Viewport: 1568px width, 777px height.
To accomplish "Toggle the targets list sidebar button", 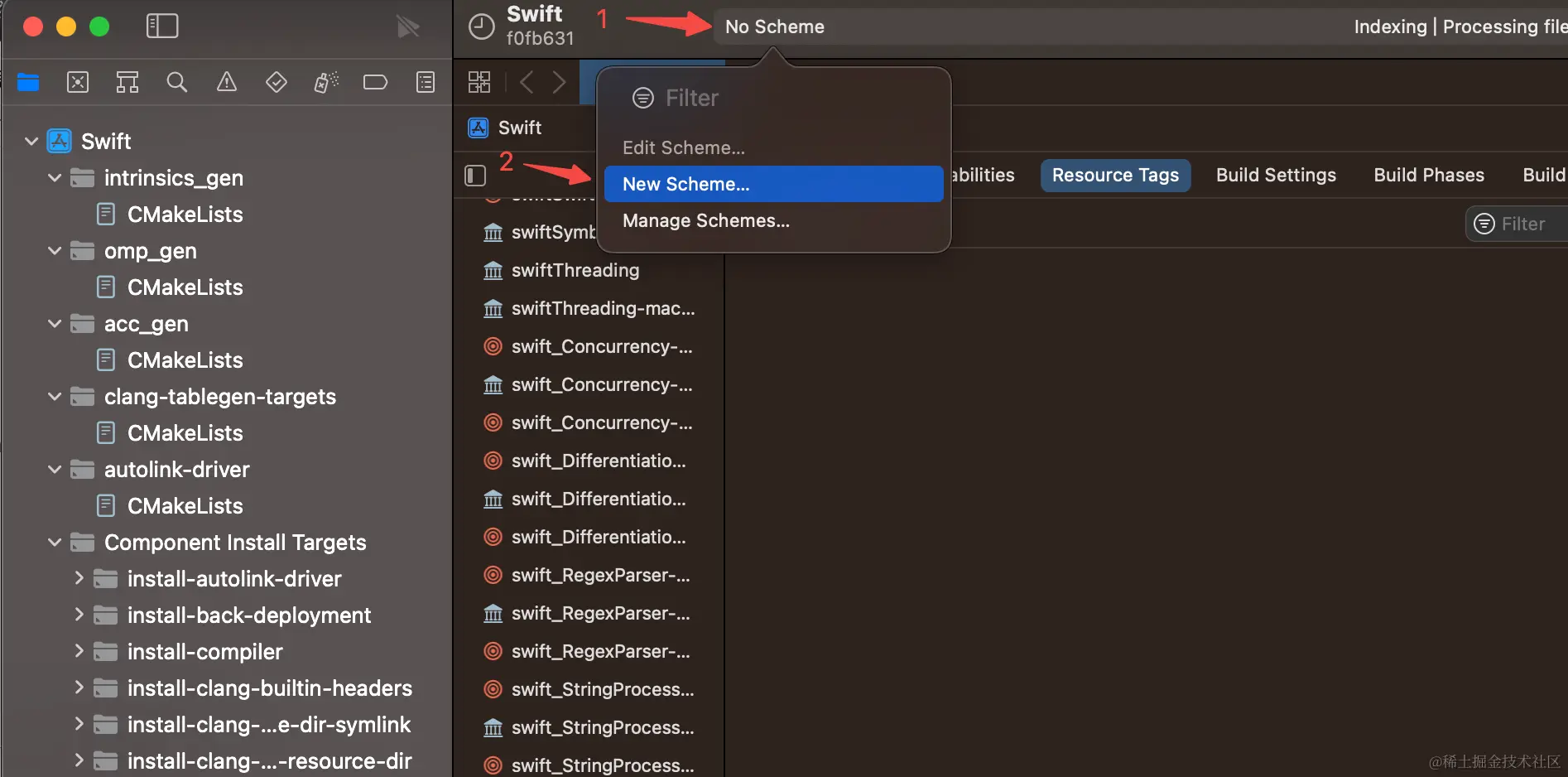I will [x=475, y=176].
